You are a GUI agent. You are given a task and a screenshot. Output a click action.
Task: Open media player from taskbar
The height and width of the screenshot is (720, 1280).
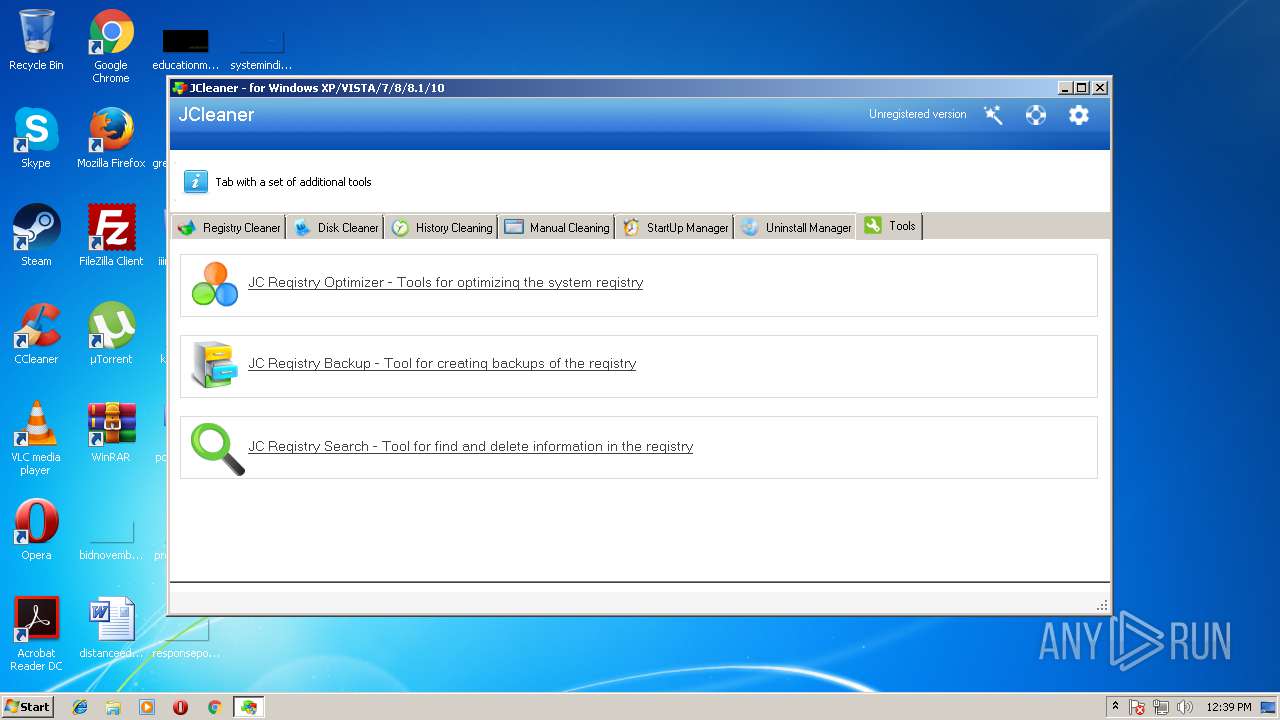point(147,707)
